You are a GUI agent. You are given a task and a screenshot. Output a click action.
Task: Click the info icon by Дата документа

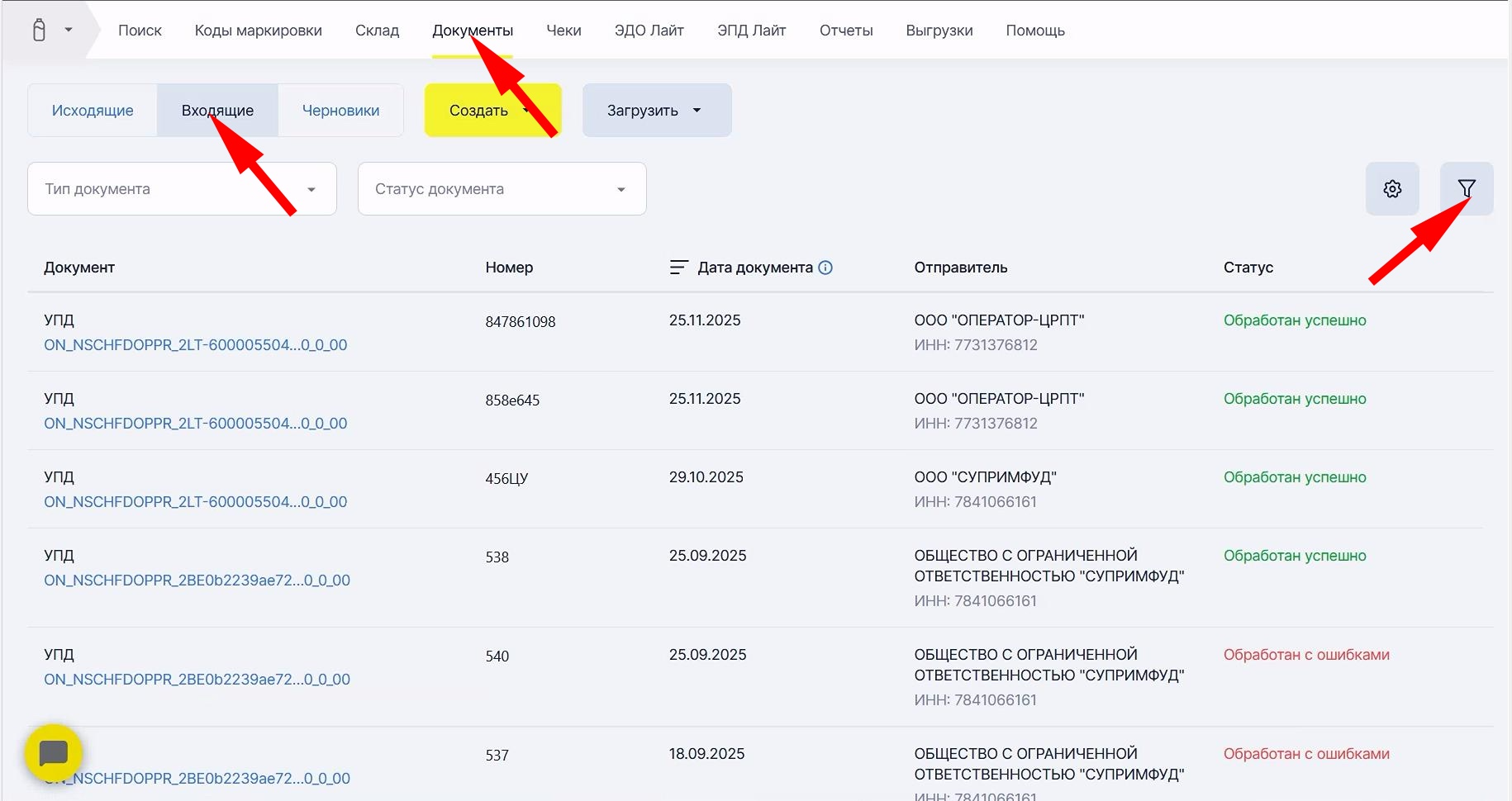pos(825,268)
